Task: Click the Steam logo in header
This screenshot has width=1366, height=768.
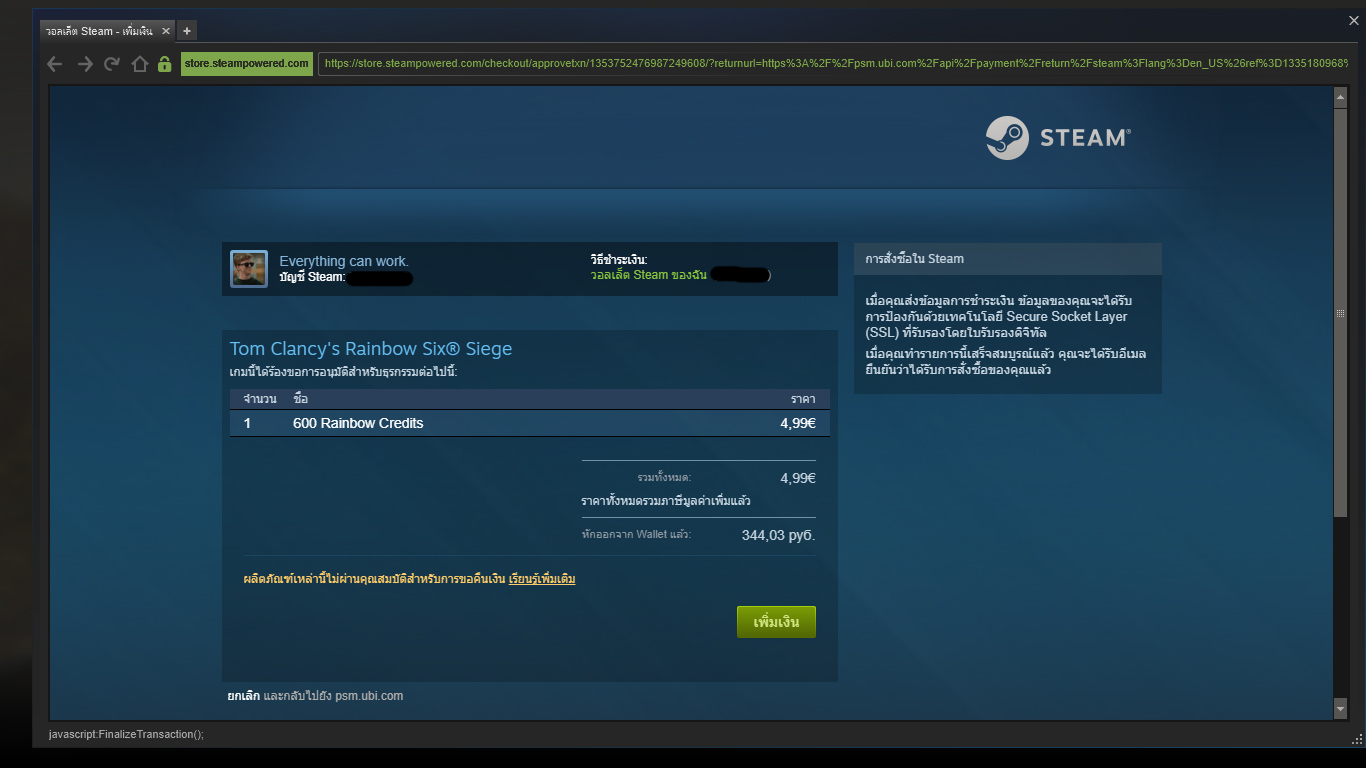Action: tap(1058, 138)
